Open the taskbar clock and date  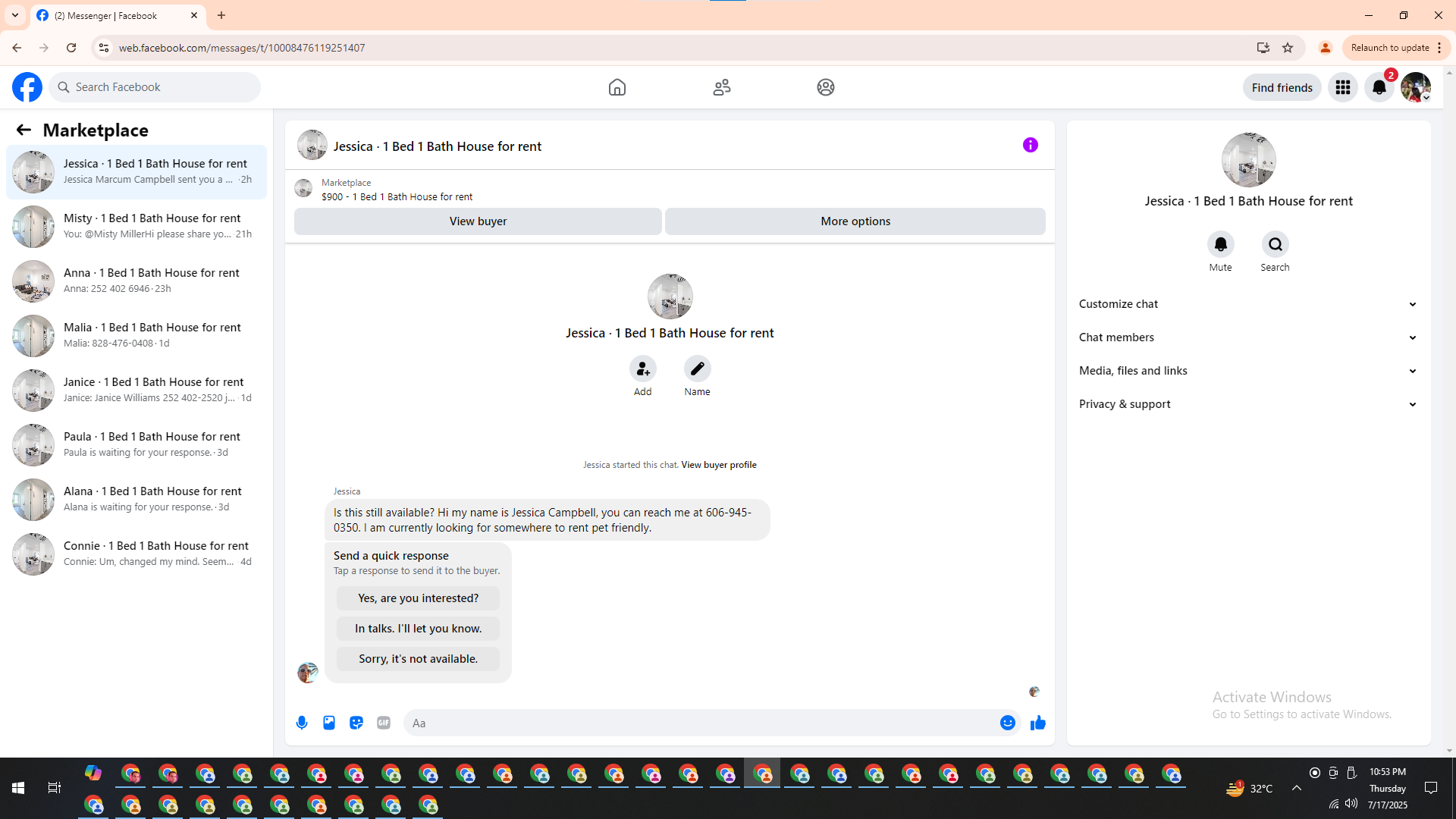[x=1388, y=789]
